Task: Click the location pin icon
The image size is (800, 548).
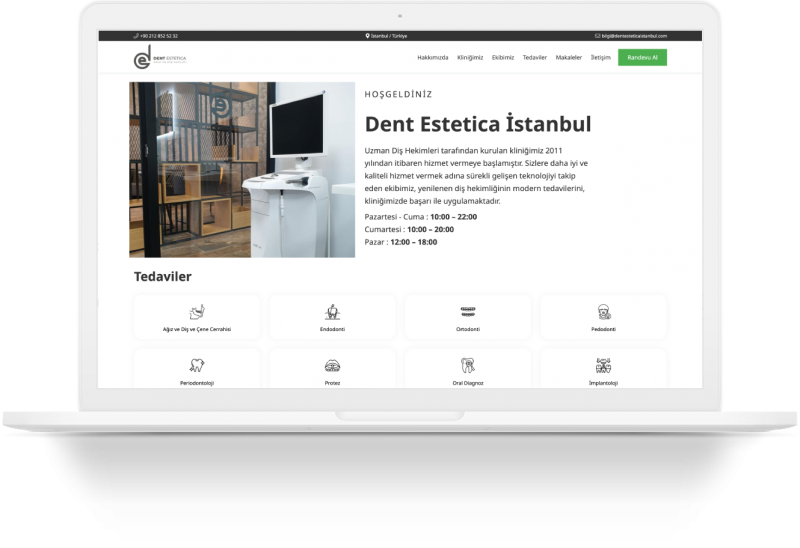Action: click(367, 36)
